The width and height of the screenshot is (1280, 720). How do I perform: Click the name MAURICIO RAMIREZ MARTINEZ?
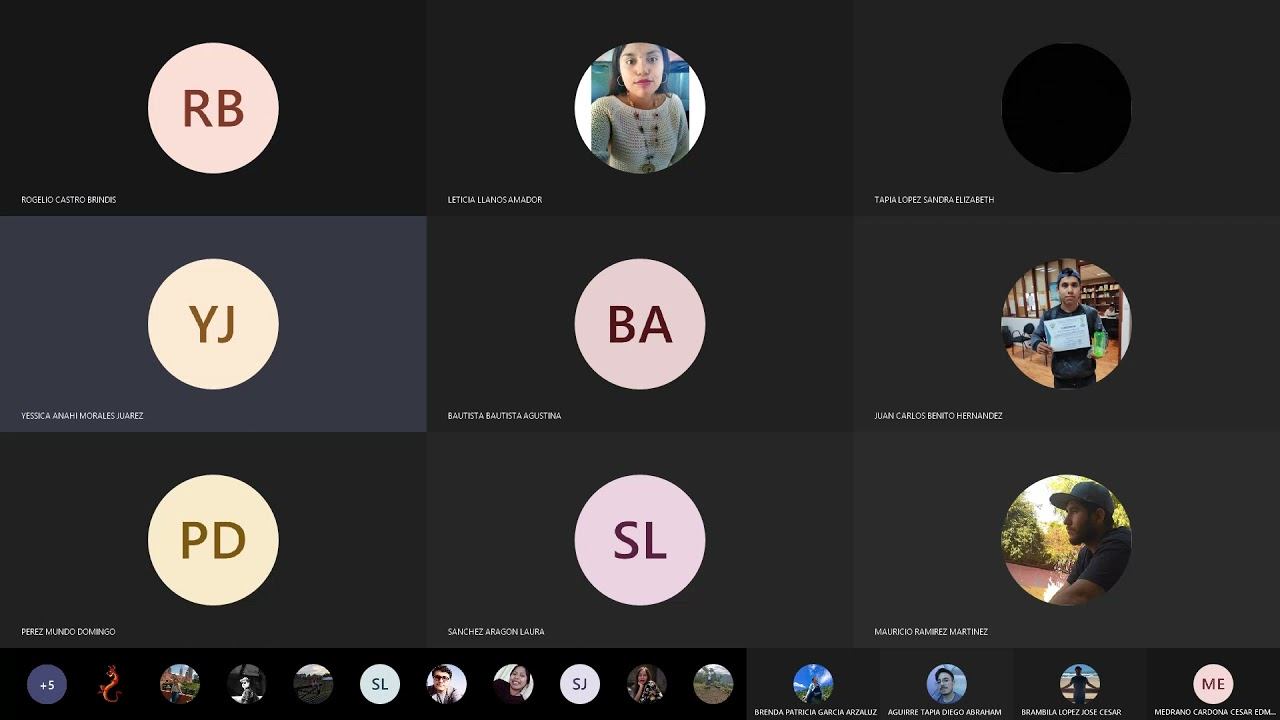[x=931, y=632]
